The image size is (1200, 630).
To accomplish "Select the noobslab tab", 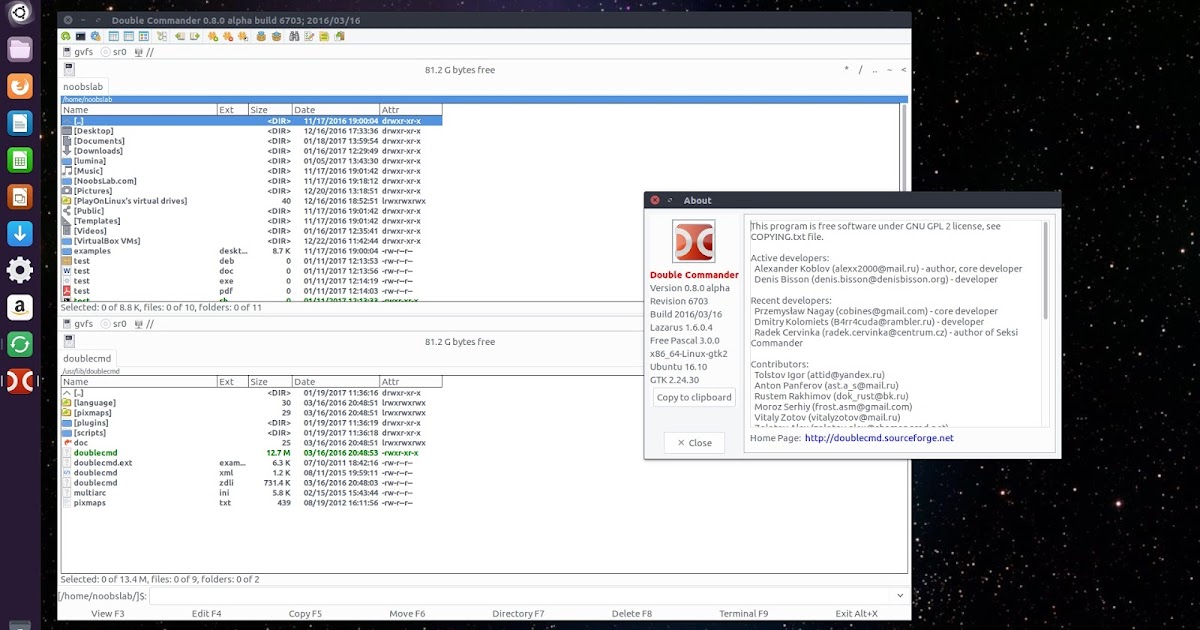I will [83, 87].
